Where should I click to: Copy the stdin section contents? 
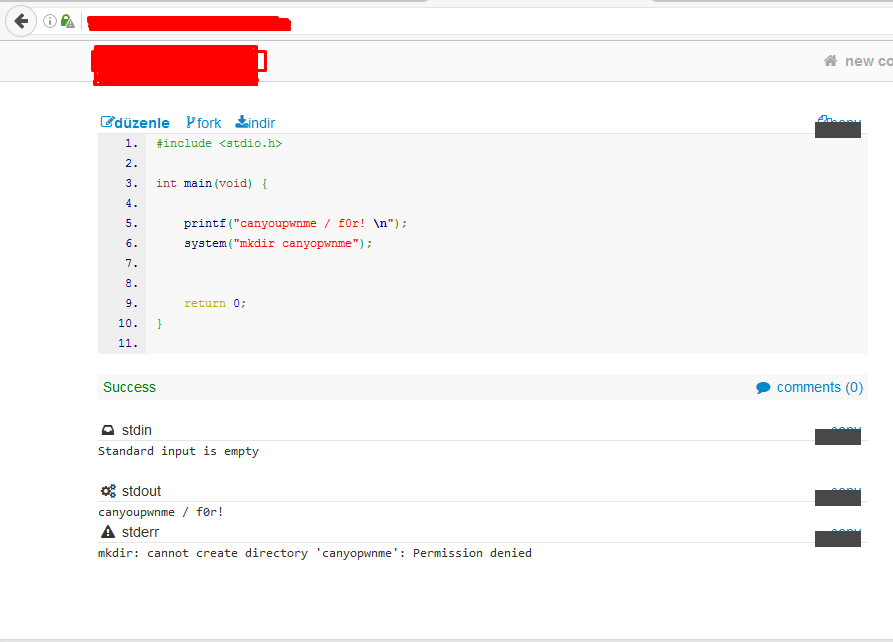[838, 433]
